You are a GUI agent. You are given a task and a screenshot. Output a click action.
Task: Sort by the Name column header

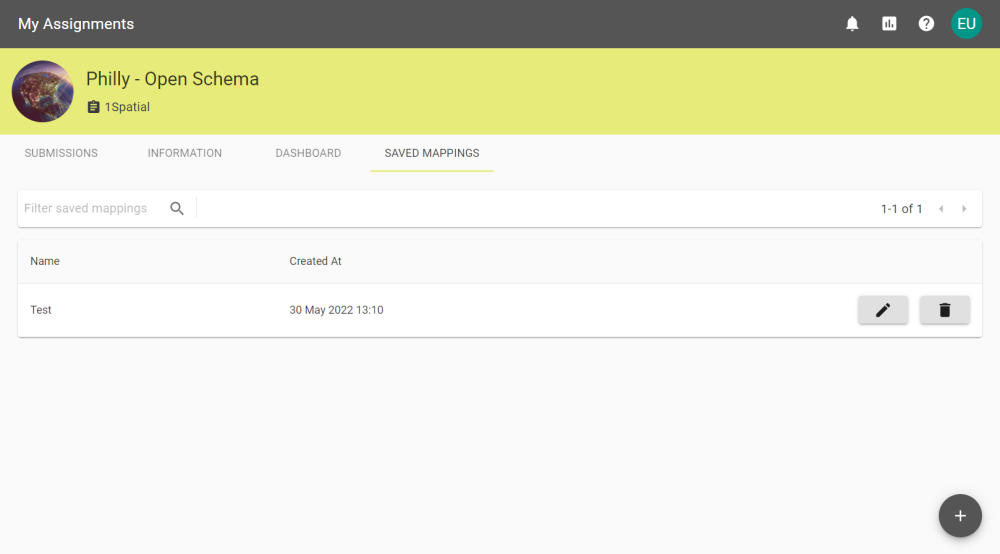tap(45, 261)
